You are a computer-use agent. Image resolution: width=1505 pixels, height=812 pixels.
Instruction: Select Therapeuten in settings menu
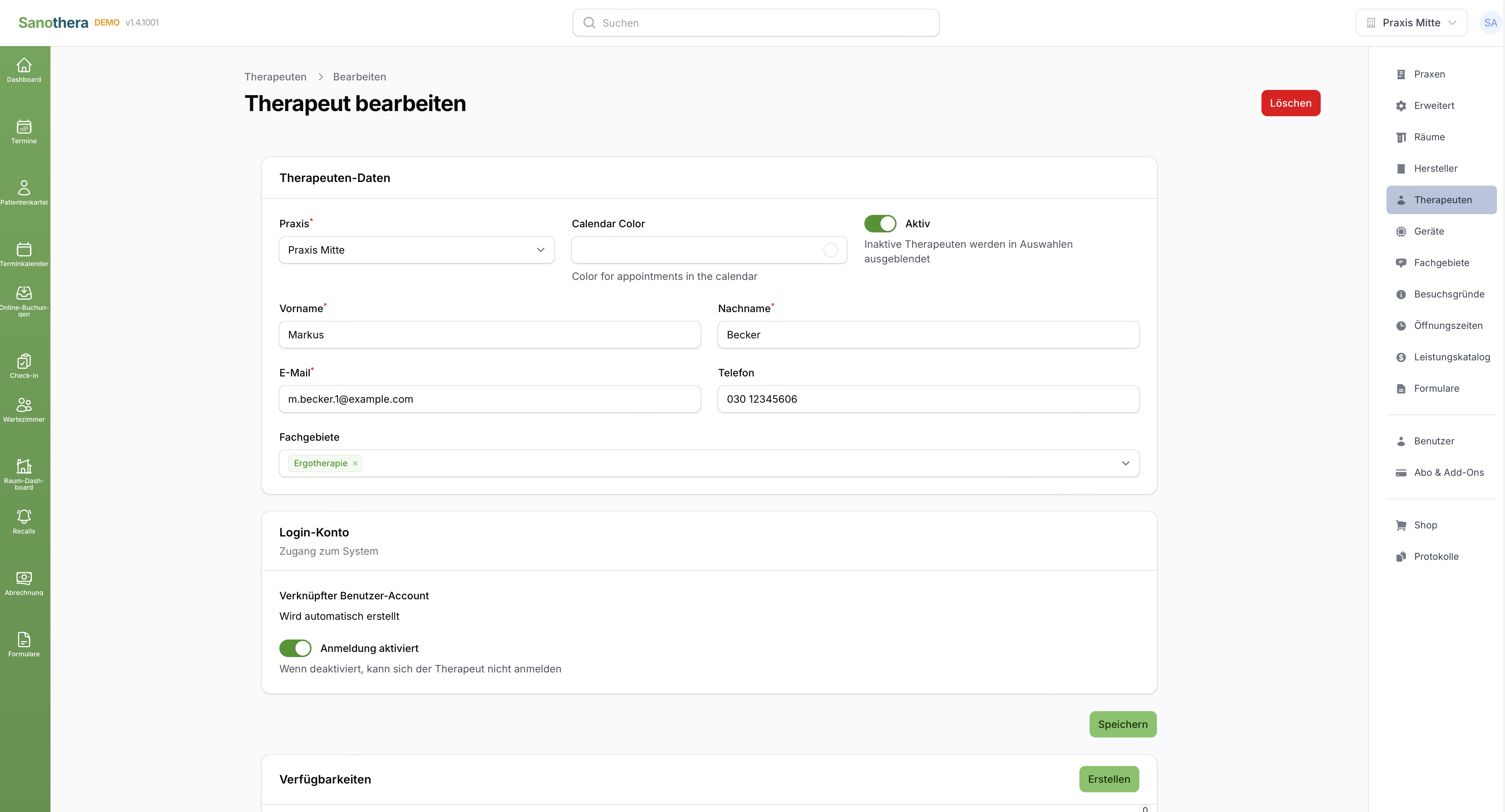click(1441, 200)
